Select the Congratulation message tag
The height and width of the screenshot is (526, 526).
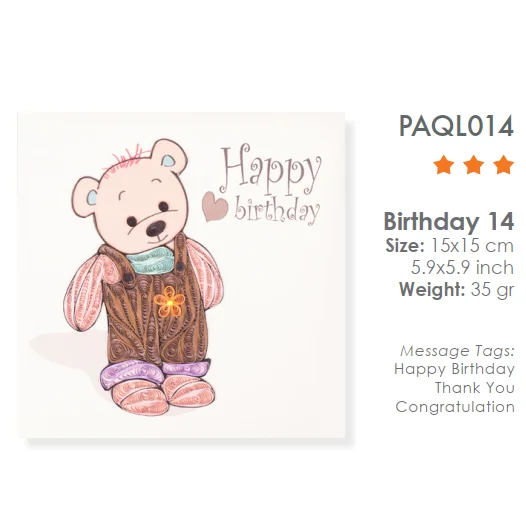coord(455,407)
